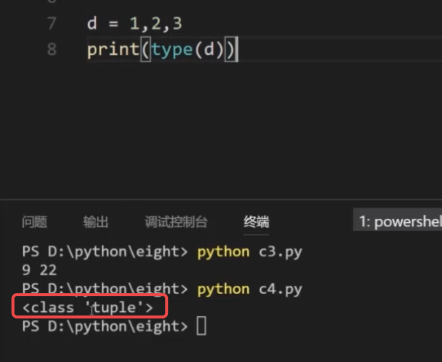Click the type function name on line 8
Image resolution: width=442 pixels, height=362 pixels.
tap(172, 50)
